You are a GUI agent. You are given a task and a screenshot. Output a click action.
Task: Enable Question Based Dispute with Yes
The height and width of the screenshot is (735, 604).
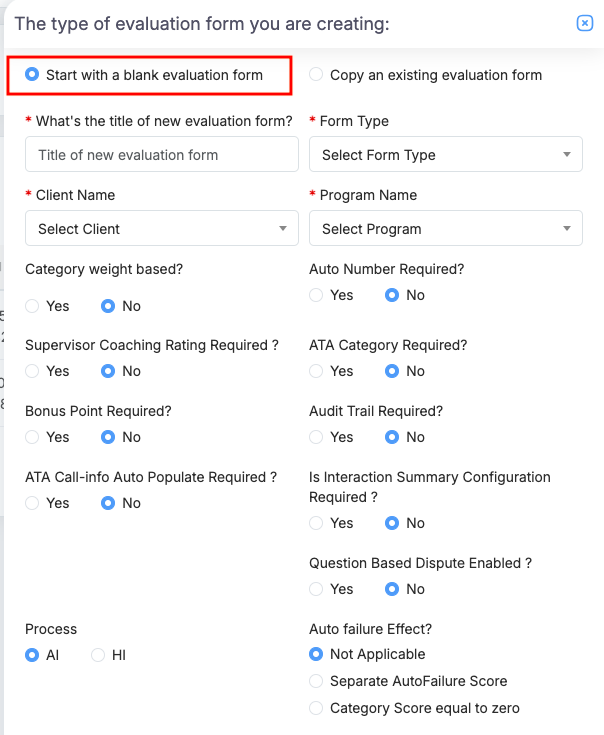(x=317, y=589)
